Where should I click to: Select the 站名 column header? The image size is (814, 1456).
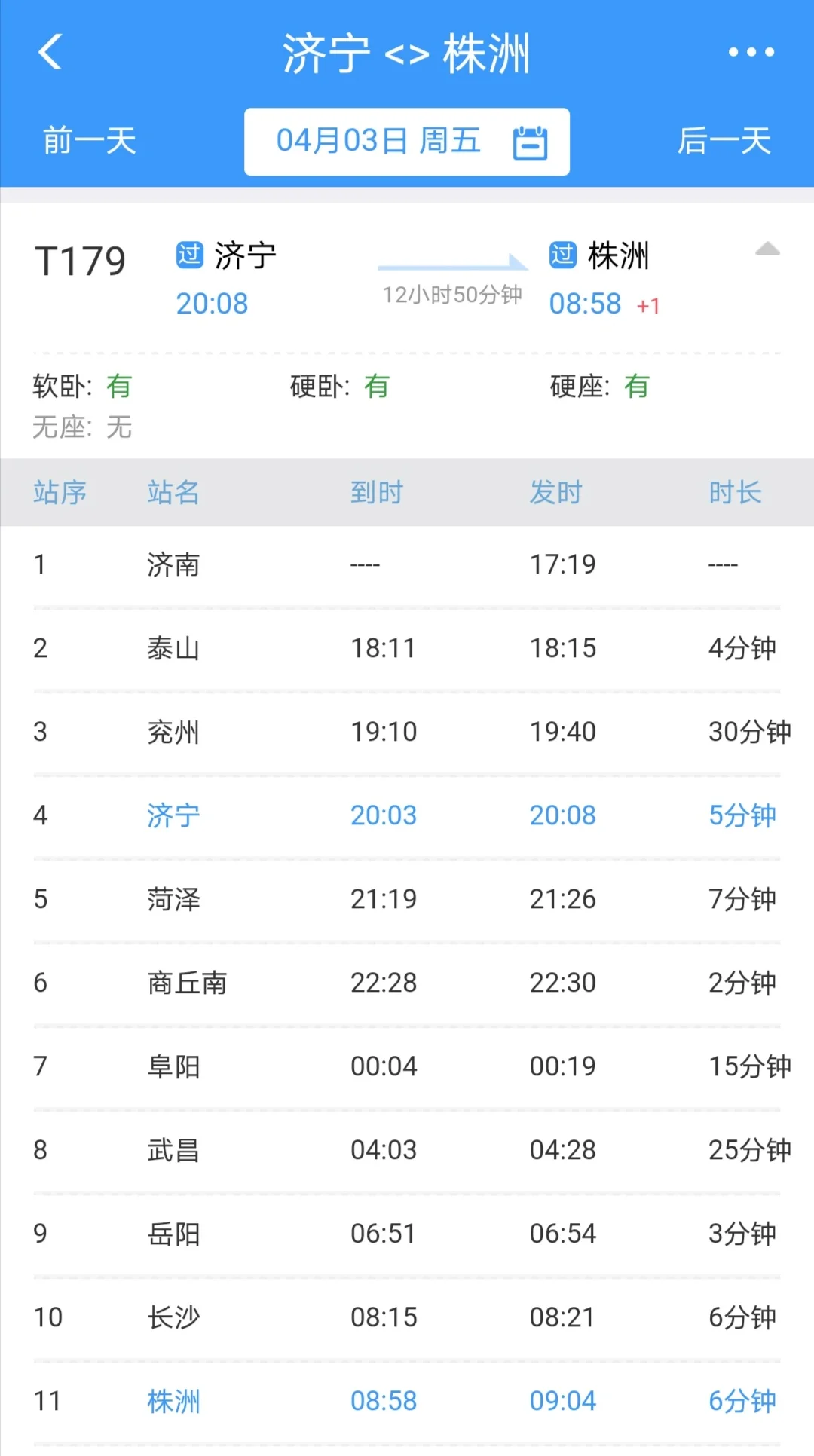(174, 492)
